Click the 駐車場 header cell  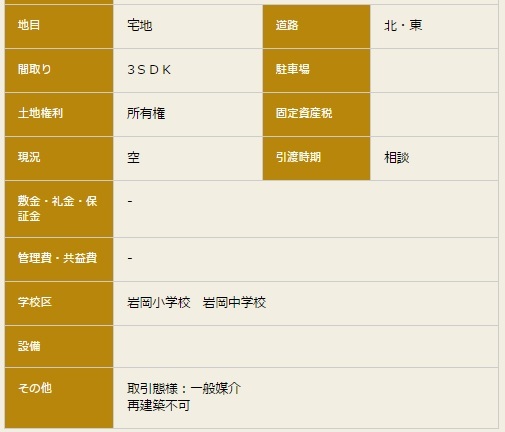coord(316,70)
